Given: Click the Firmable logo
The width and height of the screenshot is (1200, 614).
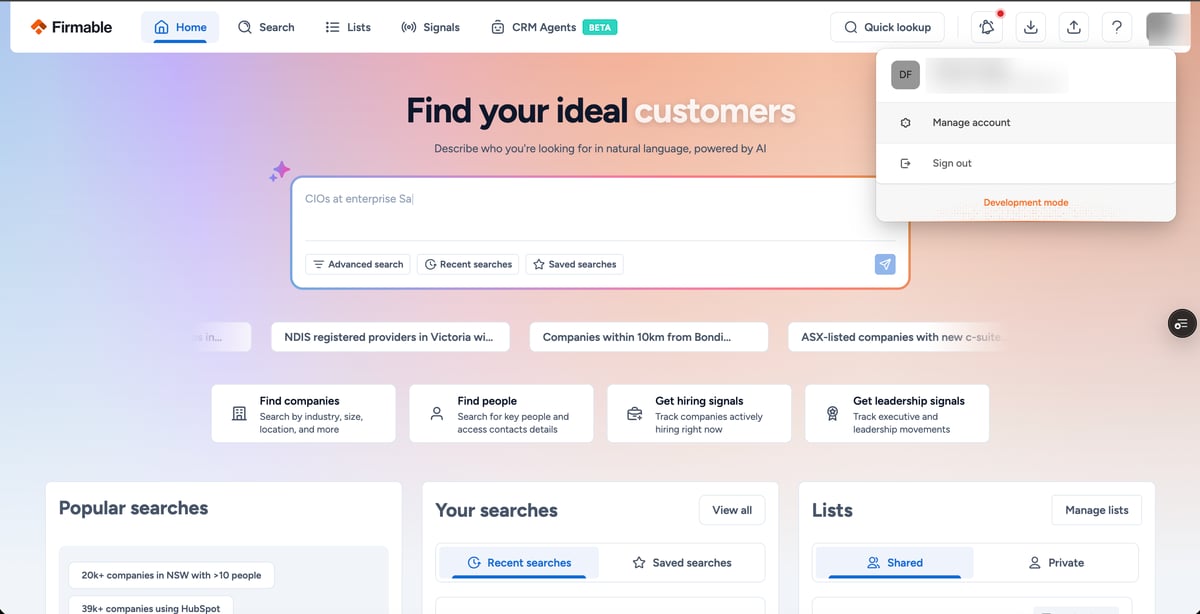Looking at the screenshot, I should coord(71,27).
